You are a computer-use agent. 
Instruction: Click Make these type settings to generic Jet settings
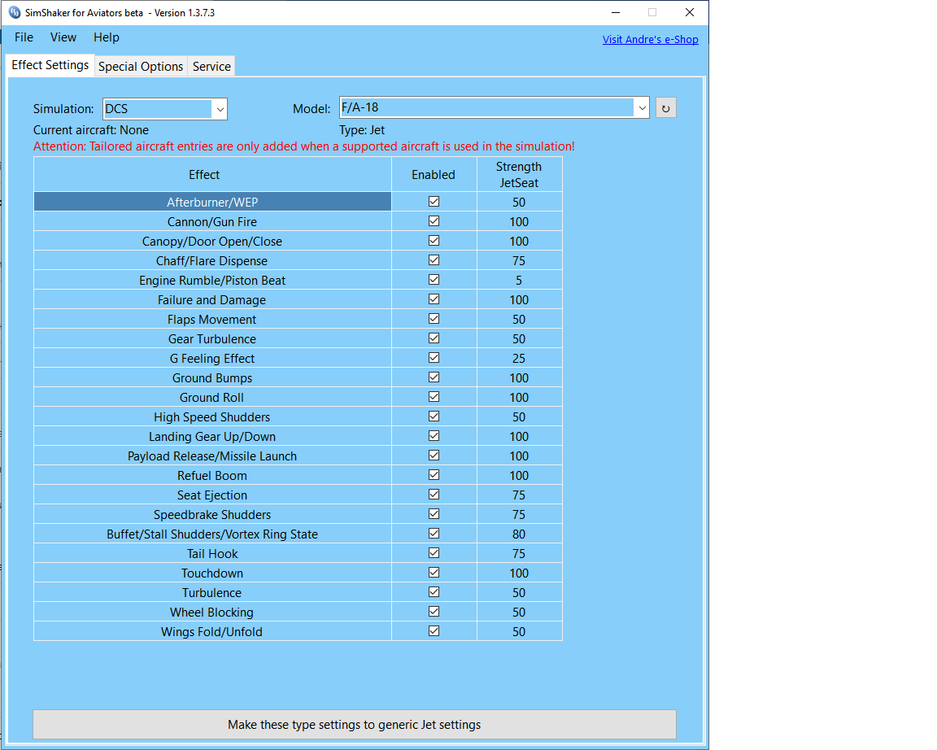click(x=354, y=724)
